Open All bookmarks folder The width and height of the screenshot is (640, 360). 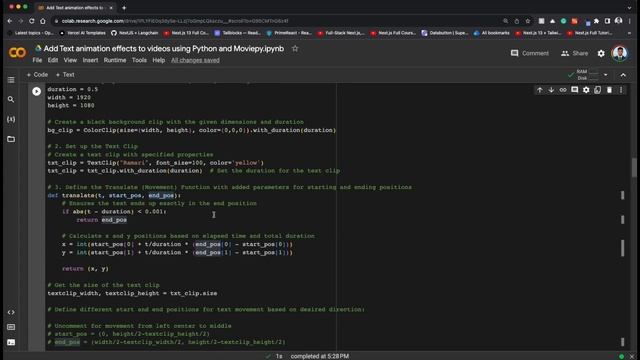tap(491, 33)
